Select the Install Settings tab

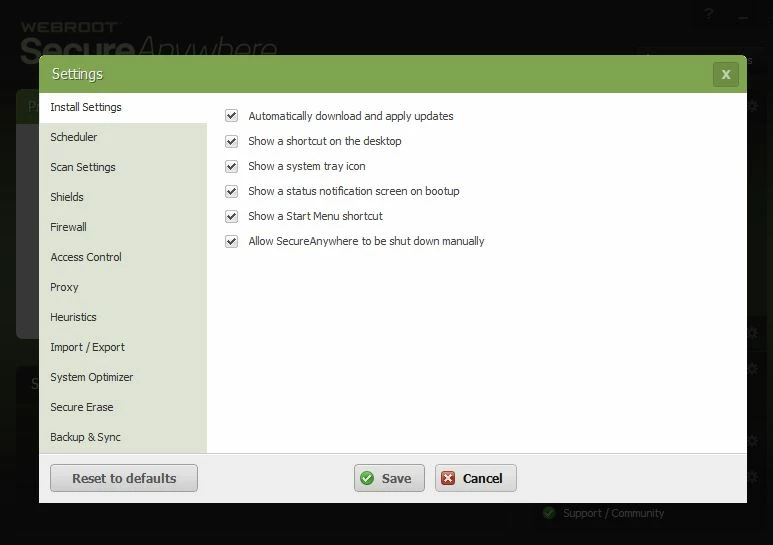tap(123, 107)
